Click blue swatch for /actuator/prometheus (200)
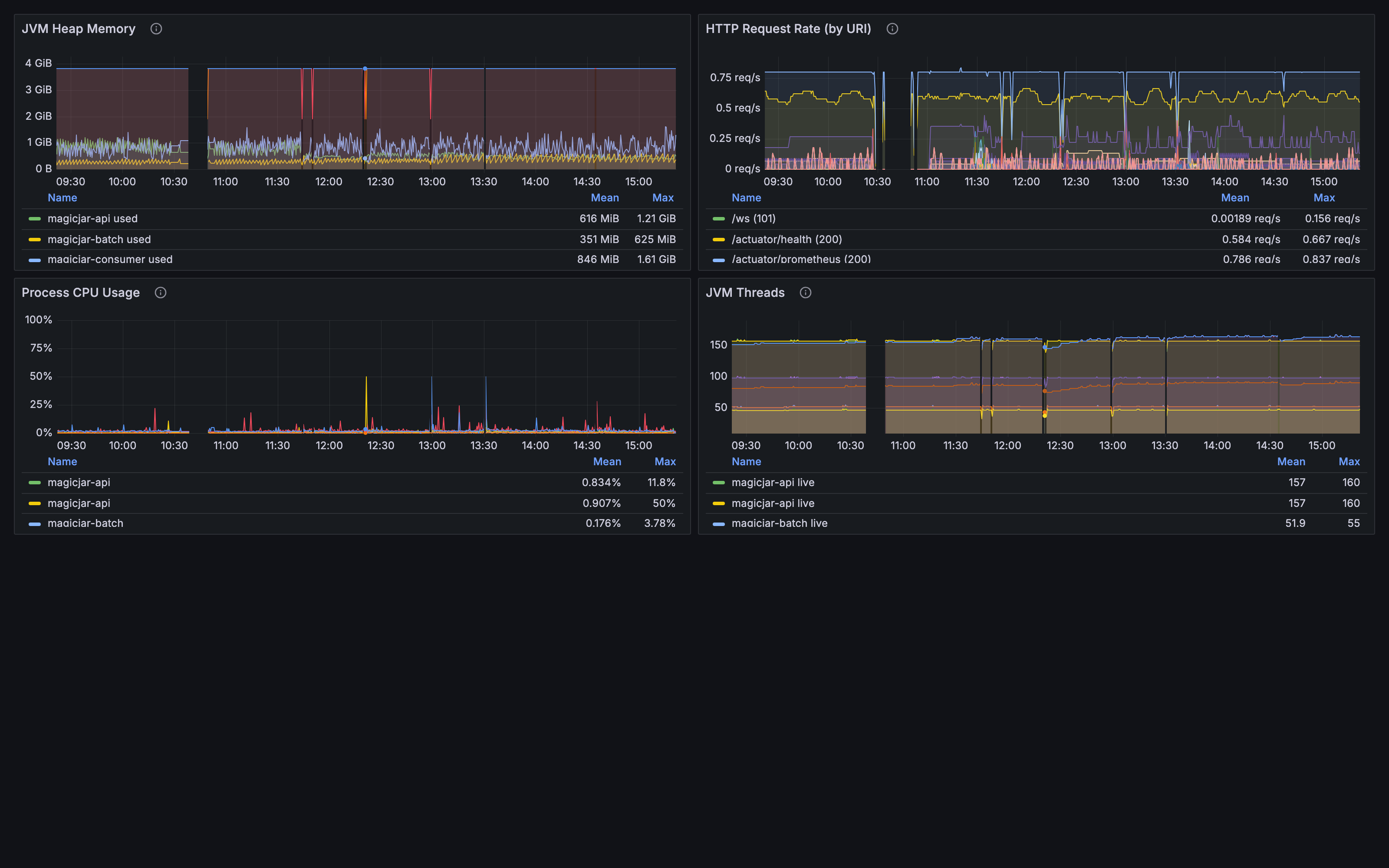The image size is (1389, 868). (719, 260)
